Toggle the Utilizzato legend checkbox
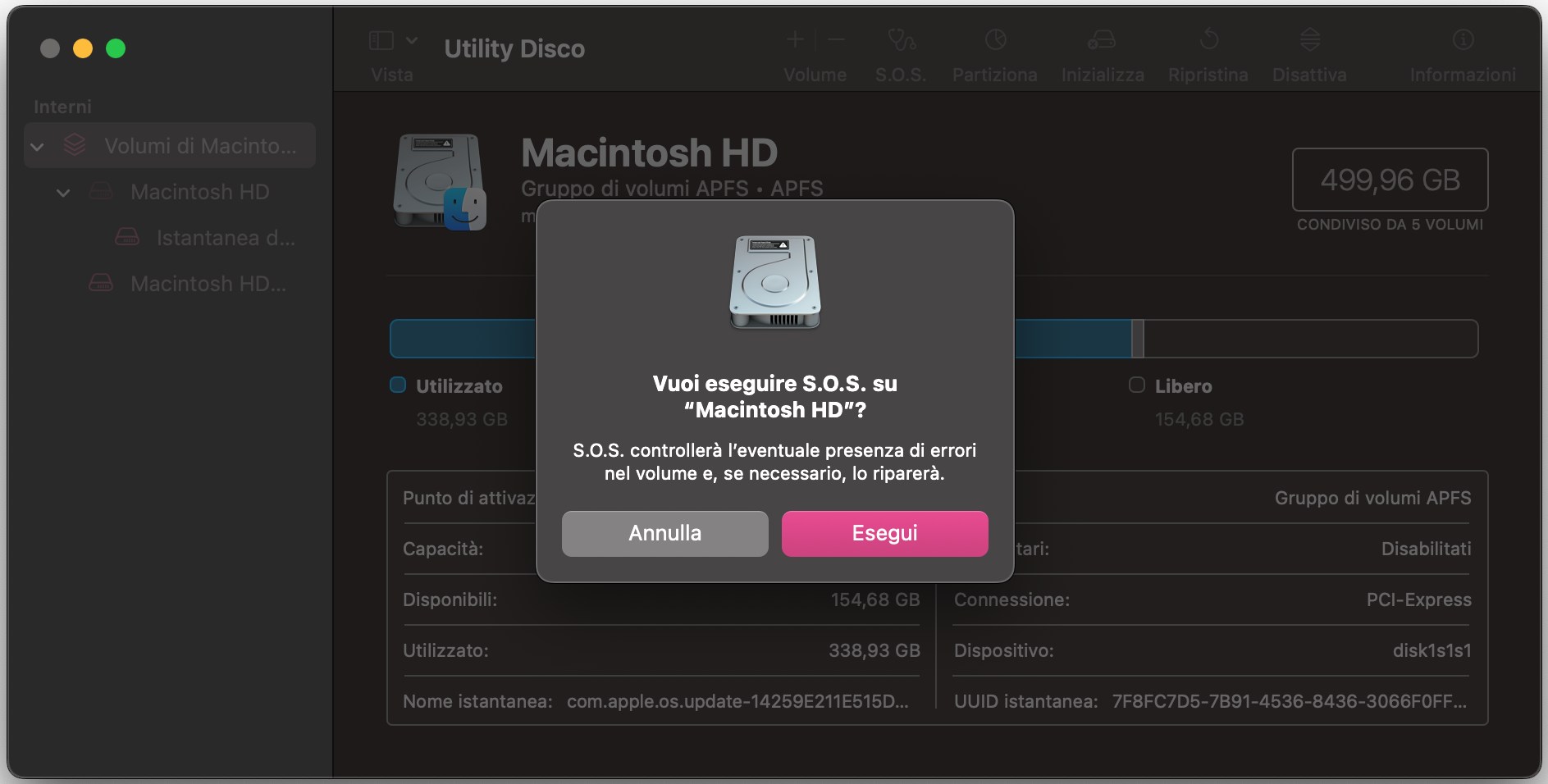Image resolution: width=1548 pixels, height=784 pixels. (398, 385)
